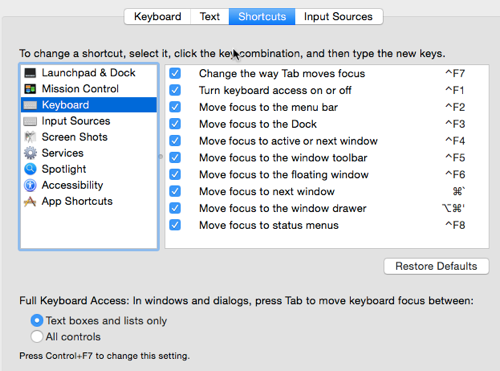Select the Move focus to status menus row

327,225
